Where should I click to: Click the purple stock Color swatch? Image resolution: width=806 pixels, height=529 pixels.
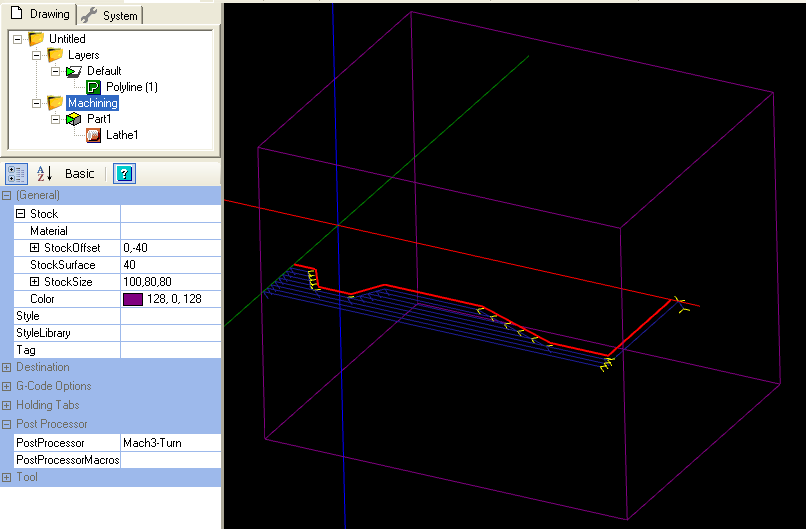(x=132, y=299)
